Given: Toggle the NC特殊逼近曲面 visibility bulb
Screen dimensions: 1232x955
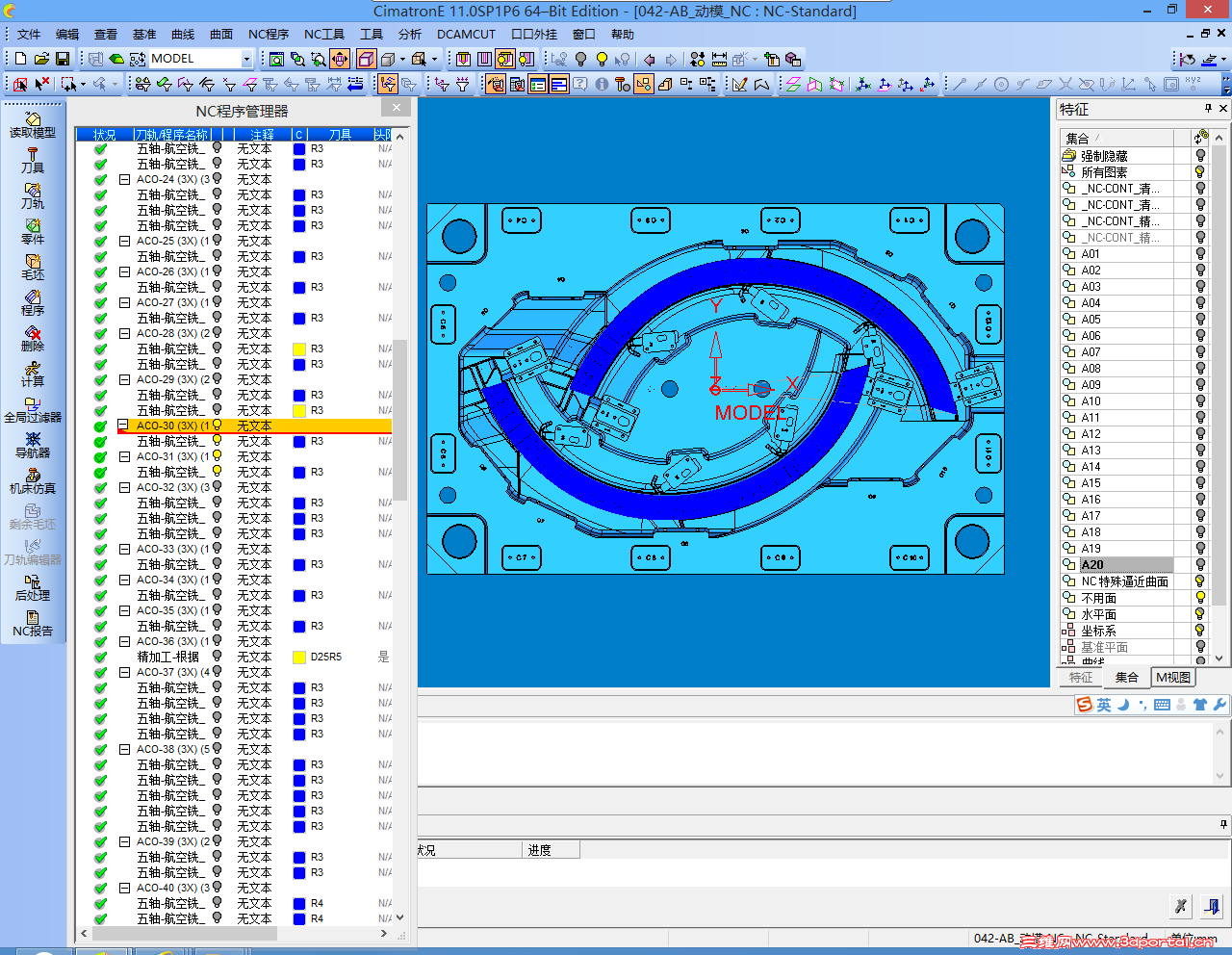Looking at the screenshot, I should (x=1200, y=581).
